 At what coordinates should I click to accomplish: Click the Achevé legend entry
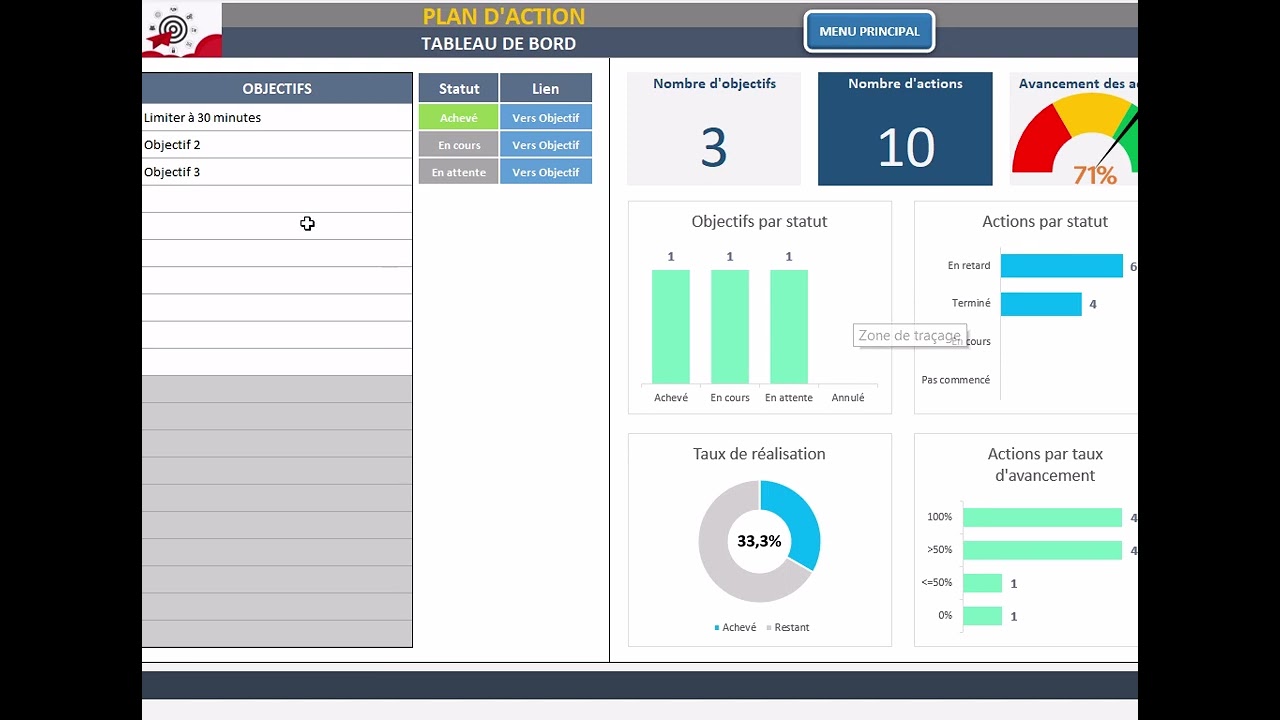(x=736, y=628)
